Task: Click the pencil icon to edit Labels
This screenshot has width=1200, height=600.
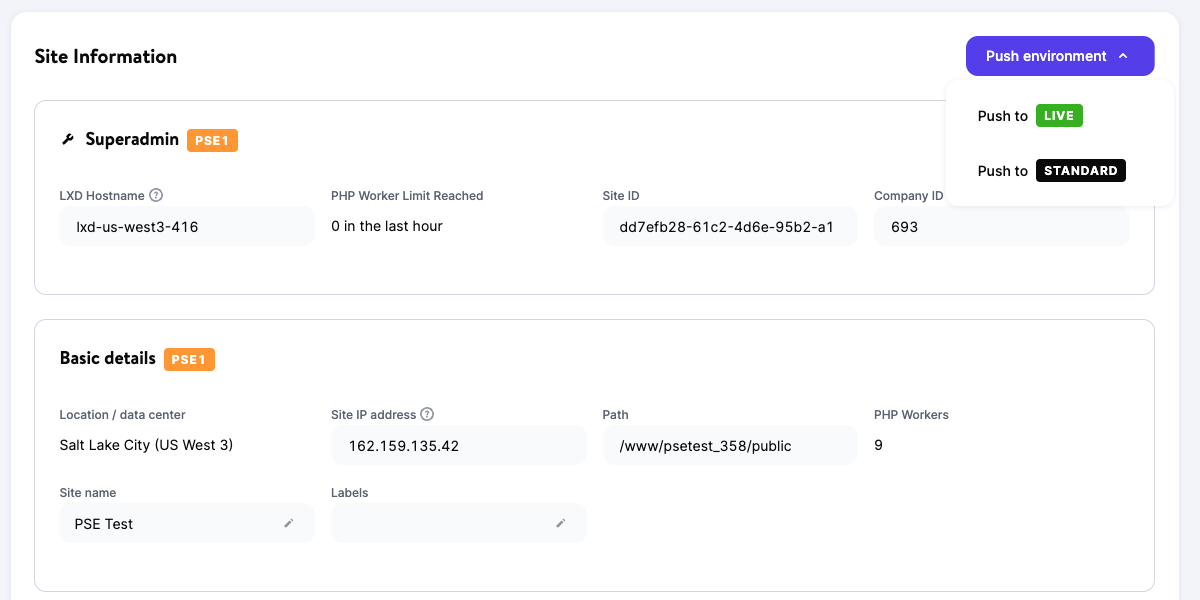Action: point(562,523)
